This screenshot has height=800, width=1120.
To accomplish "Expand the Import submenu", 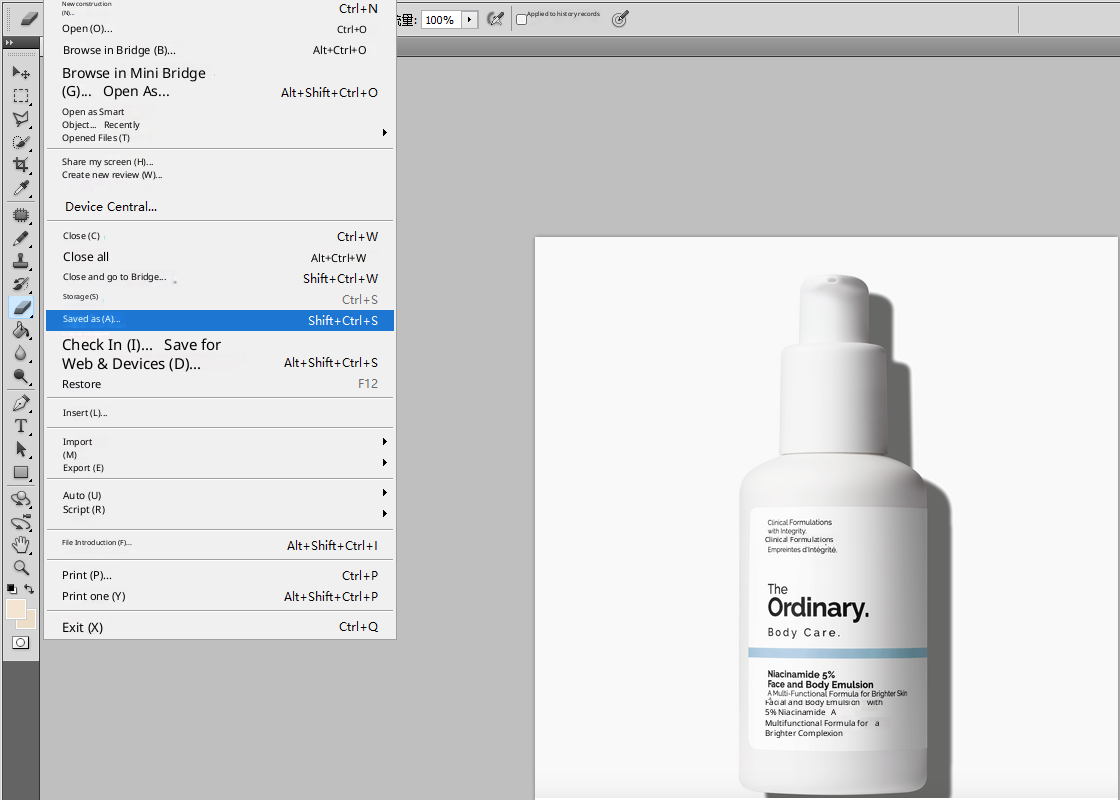I will (x=384, y=441).
